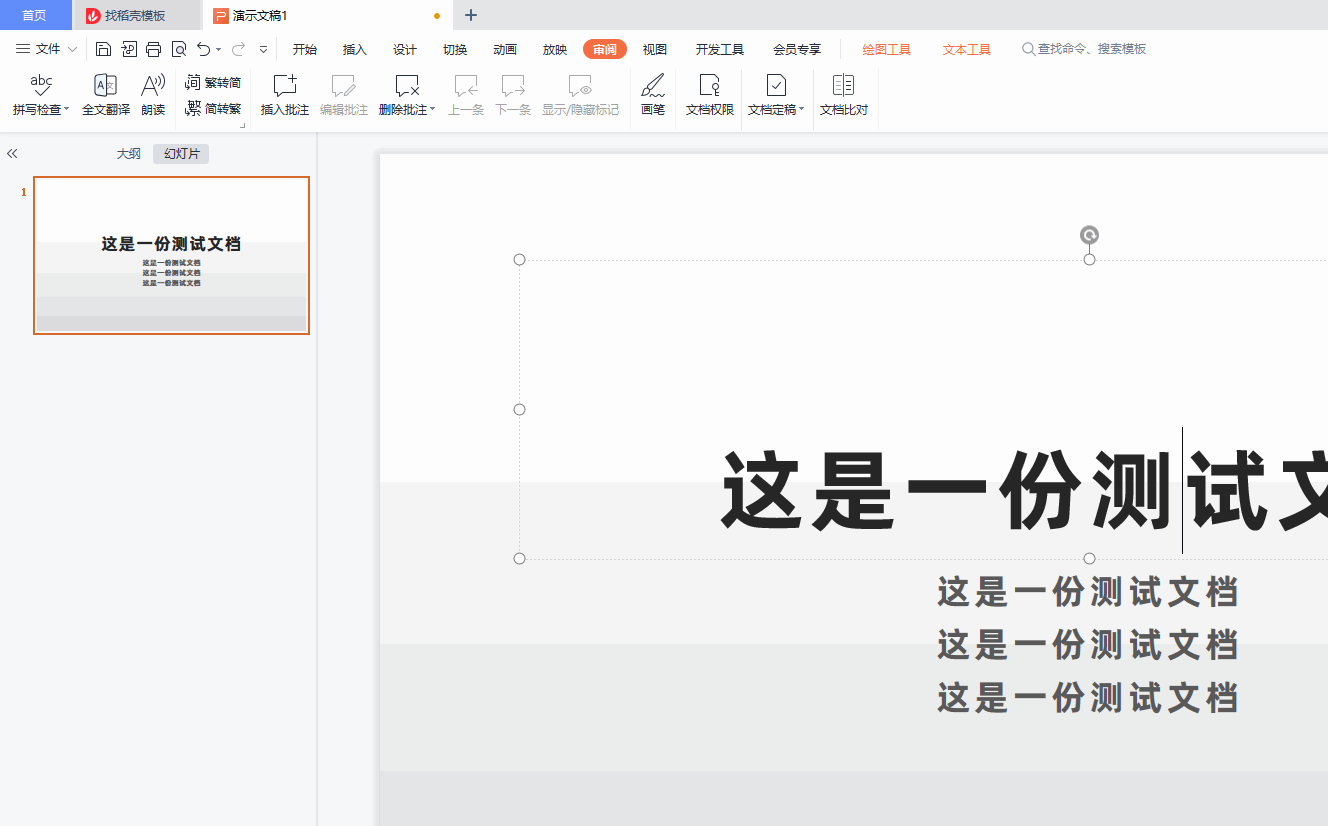Click the Redo arrow icon
The width and height of the screenshot is (1328, 826).
click(238, 49)
